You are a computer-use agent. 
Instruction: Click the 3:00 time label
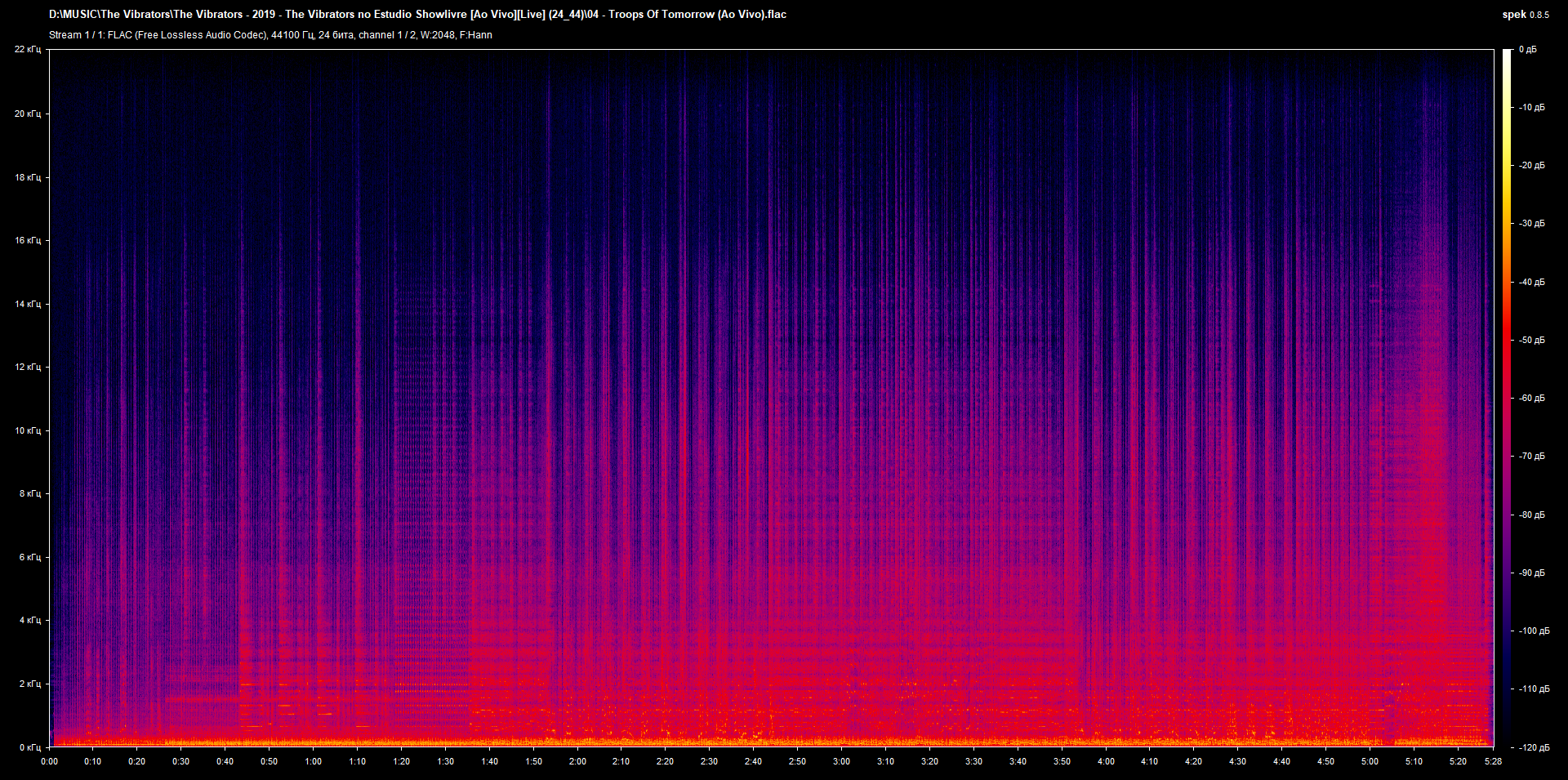point(842,761)
